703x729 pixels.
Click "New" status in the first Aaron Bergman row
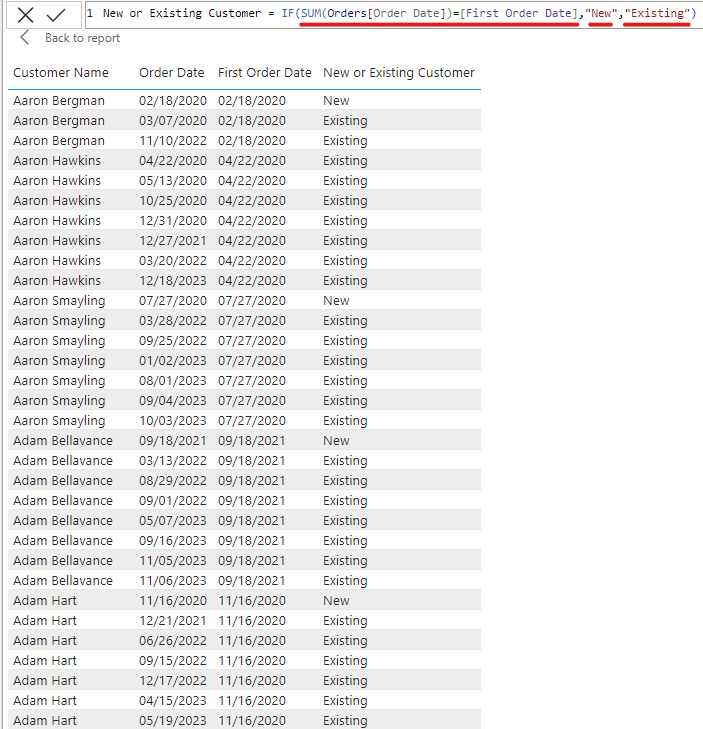click(x=336, y=101)
